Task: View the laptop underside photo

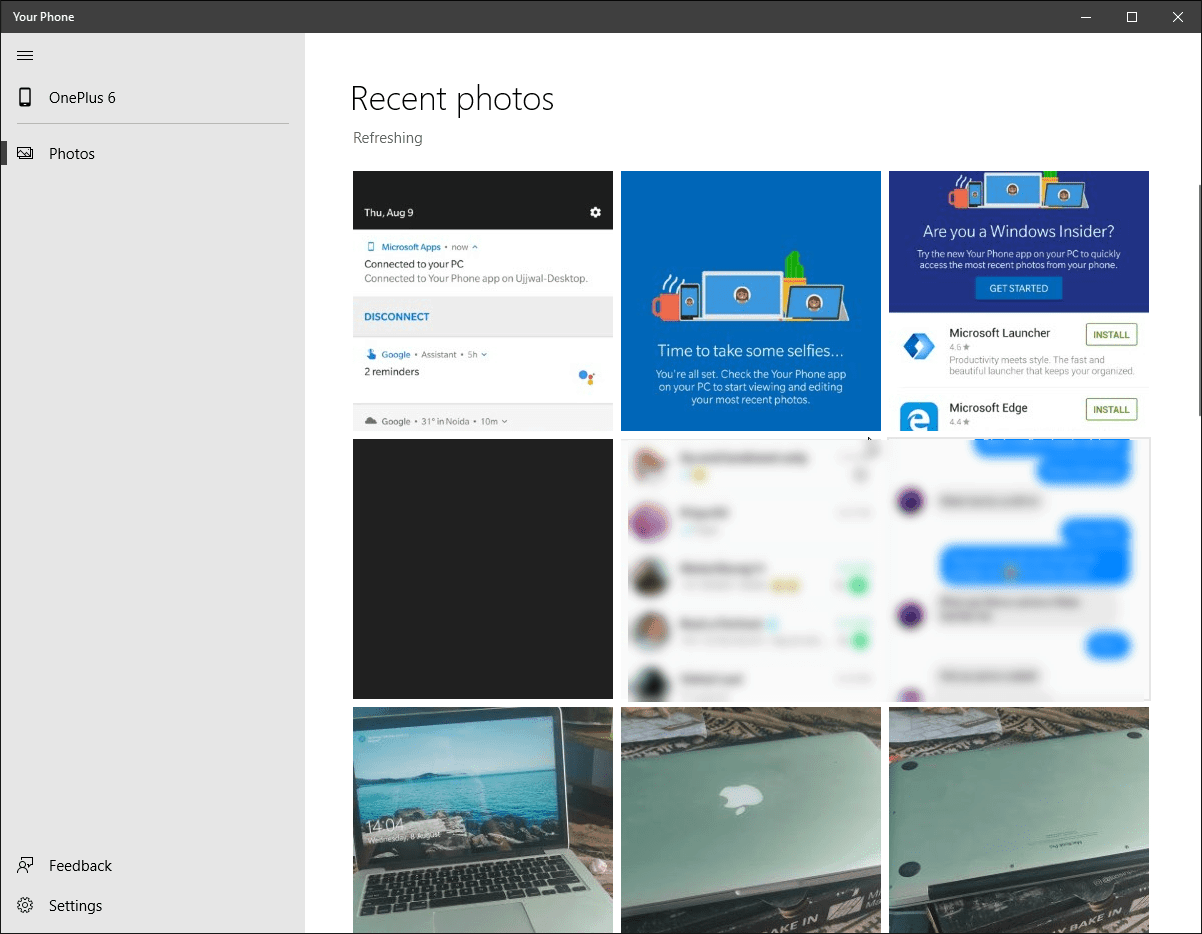Action: click(1019, 820)
